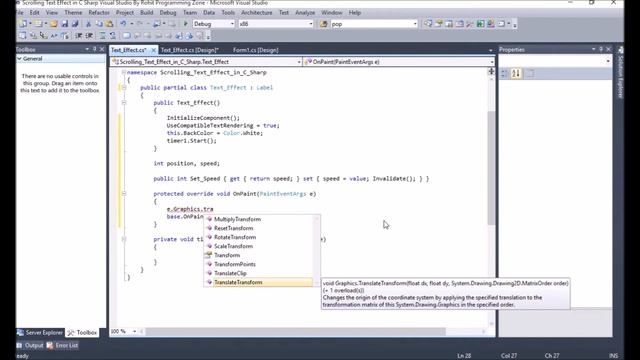This screenshot has height=360, width=640.
Task: Open the Server Explorer tab
Action: 40,333
